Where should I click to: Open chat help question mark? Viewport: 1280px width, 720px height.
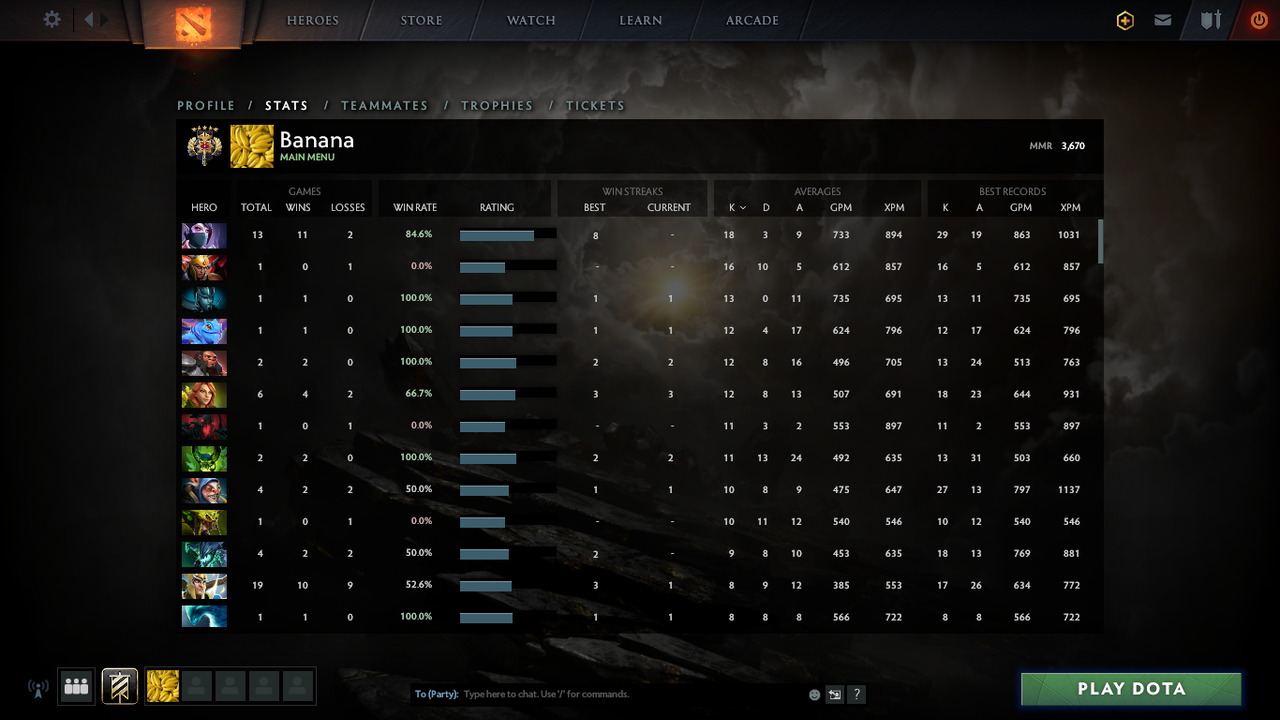click(x=857, y=694)
